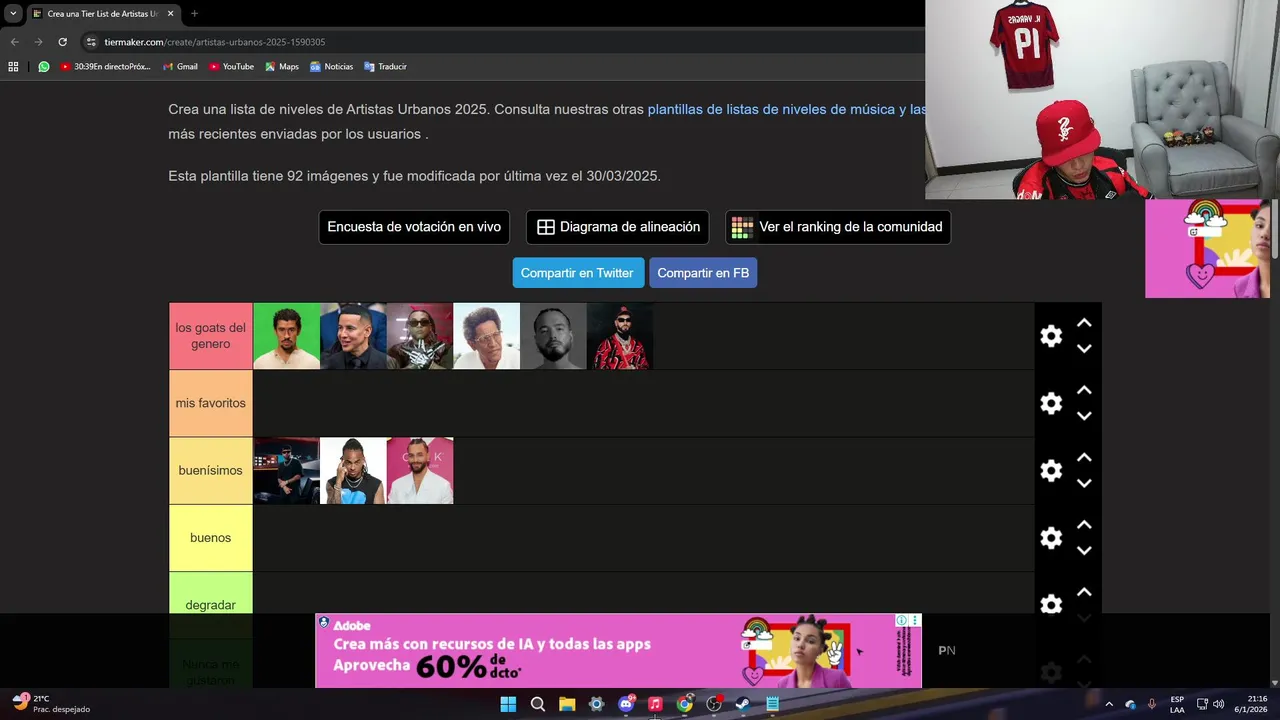Open File Explorer from taskbar
The image size is (1280, 720).
click(x=567, y=704)
